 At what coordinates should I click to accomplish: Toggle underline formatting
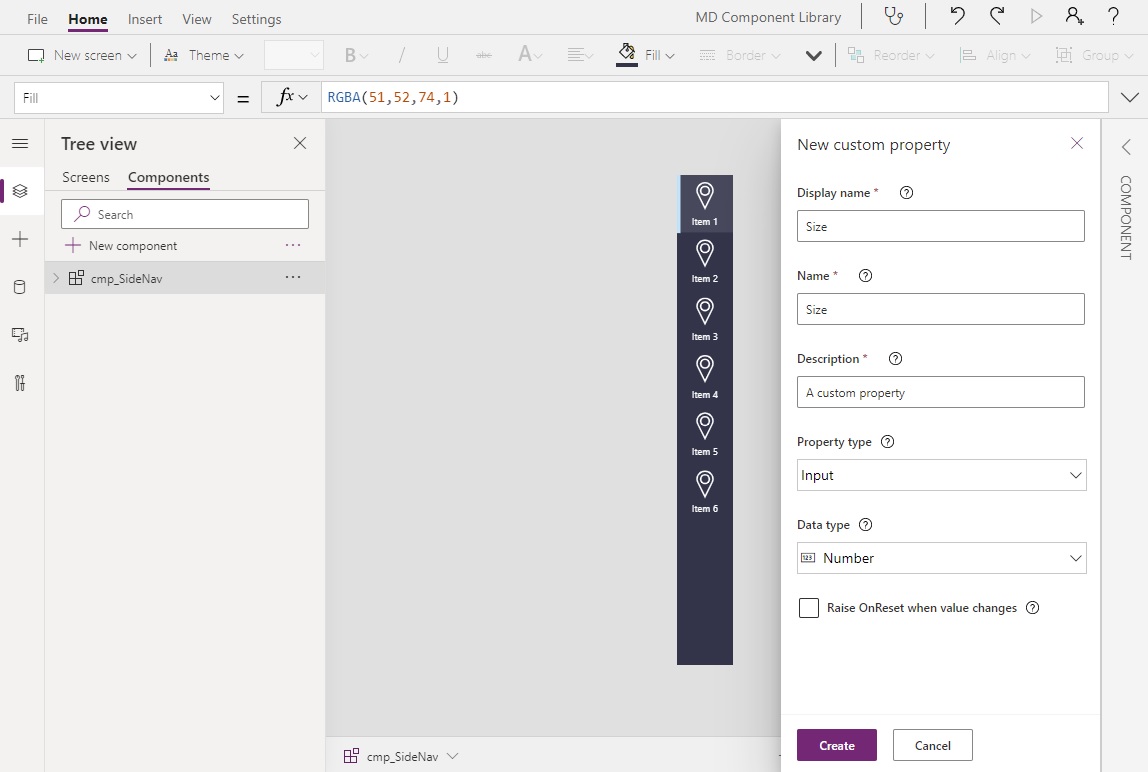pos(442,55)
